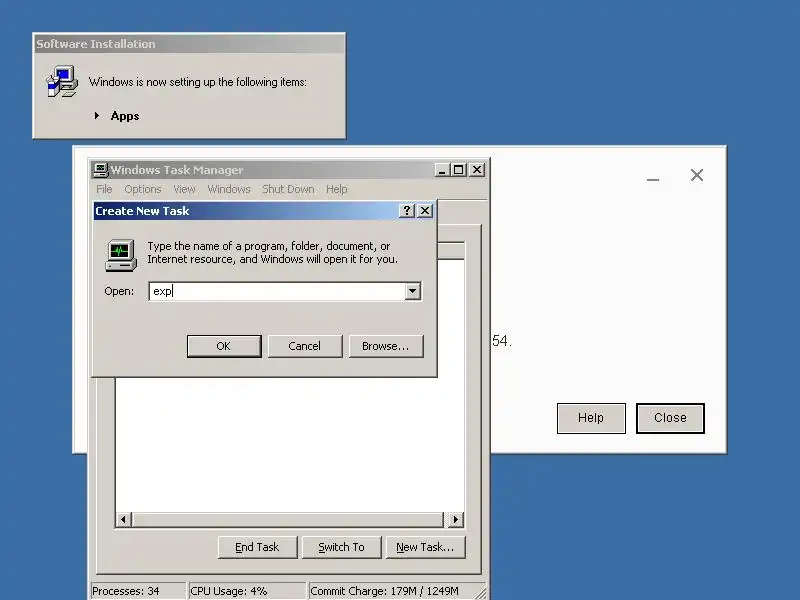Close the Create New Task dialog with X
This screenshot has height=600, width=800.
click(x=425, y=211)
